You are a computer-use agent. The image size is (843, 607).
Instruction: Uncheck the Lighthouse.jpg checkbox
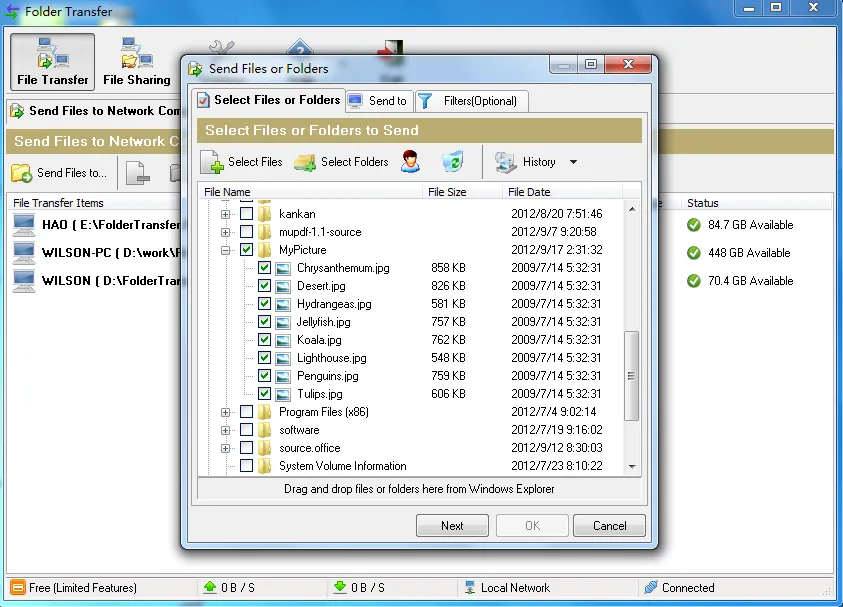(x=264, y=358)
